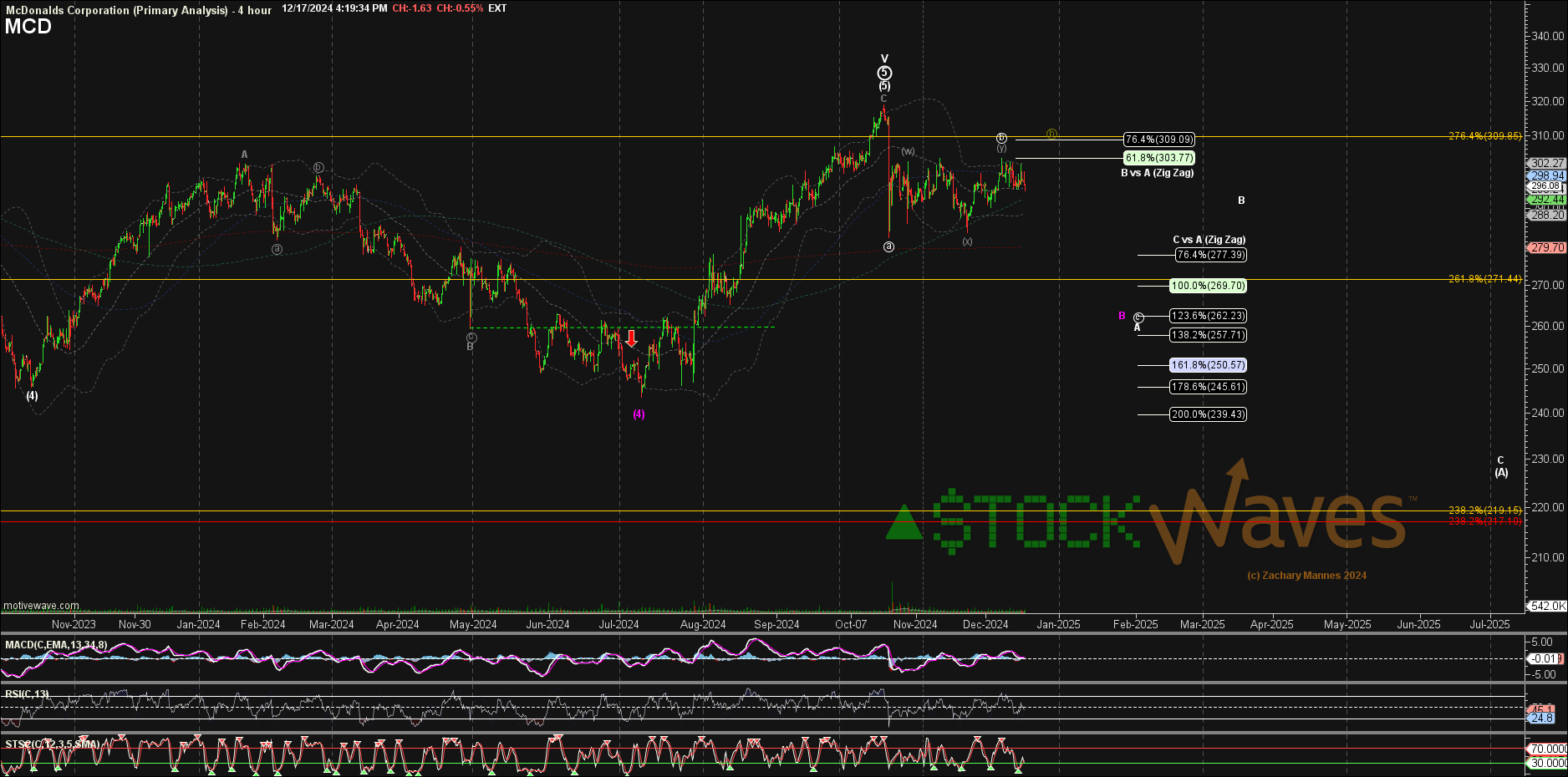Image resolution: width=1568 pixels, height=777 pixels.
Task: Click the Nov-30 date on time axis
Action: click(135, 624)
